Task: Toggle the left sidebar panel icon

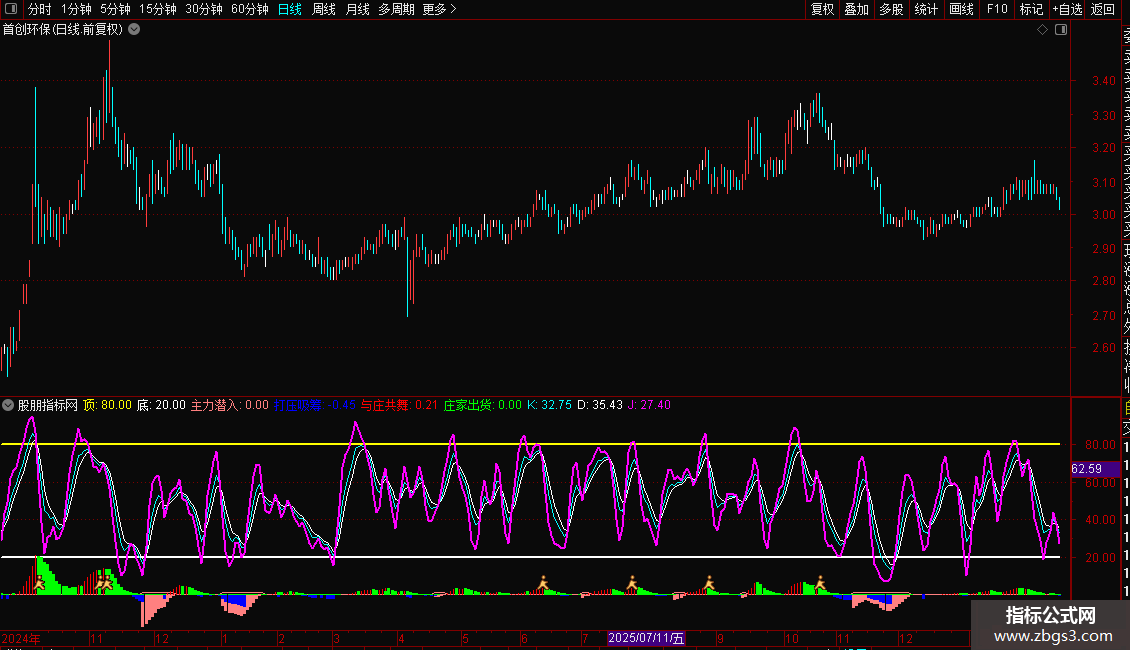Action: 11,9
